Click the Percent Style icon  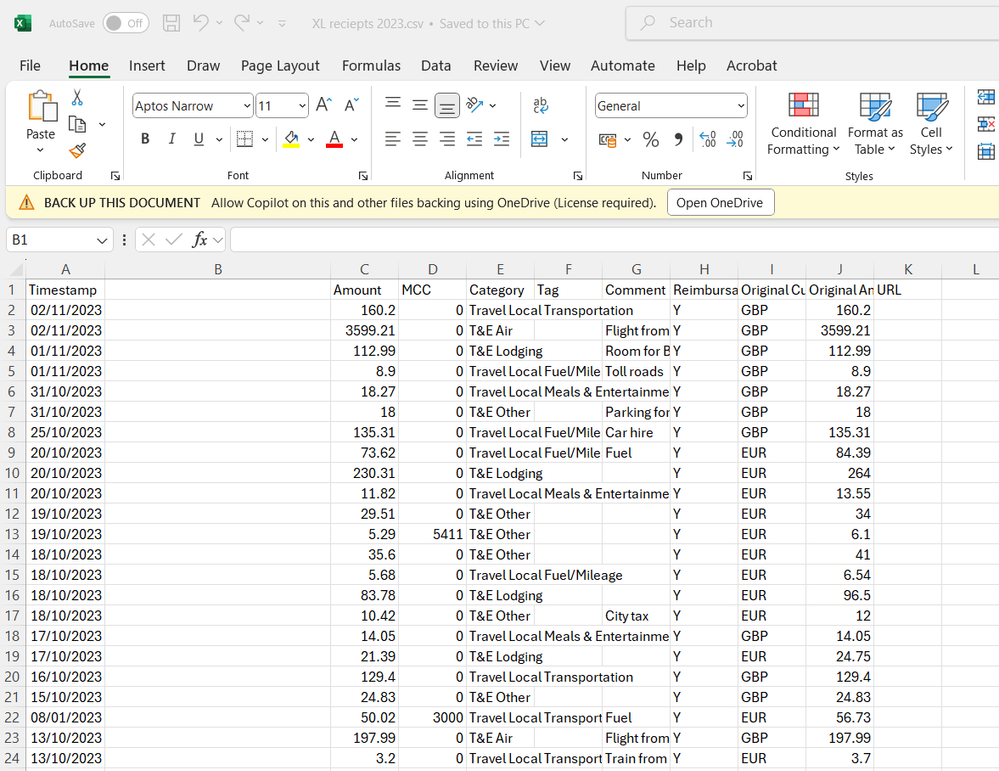tap(651, 140)
